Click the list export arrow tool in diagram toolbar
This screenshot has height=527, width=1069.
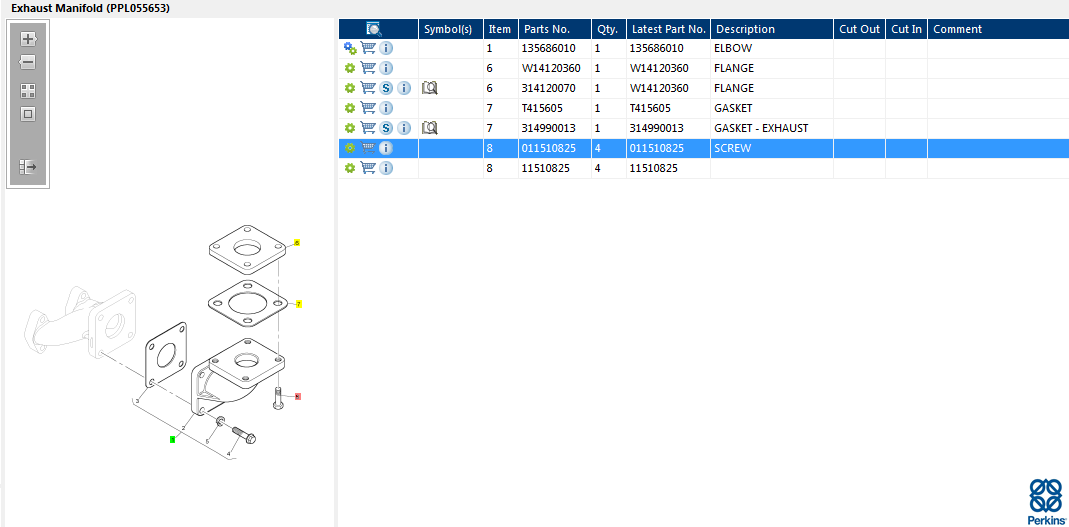point(28,166)
